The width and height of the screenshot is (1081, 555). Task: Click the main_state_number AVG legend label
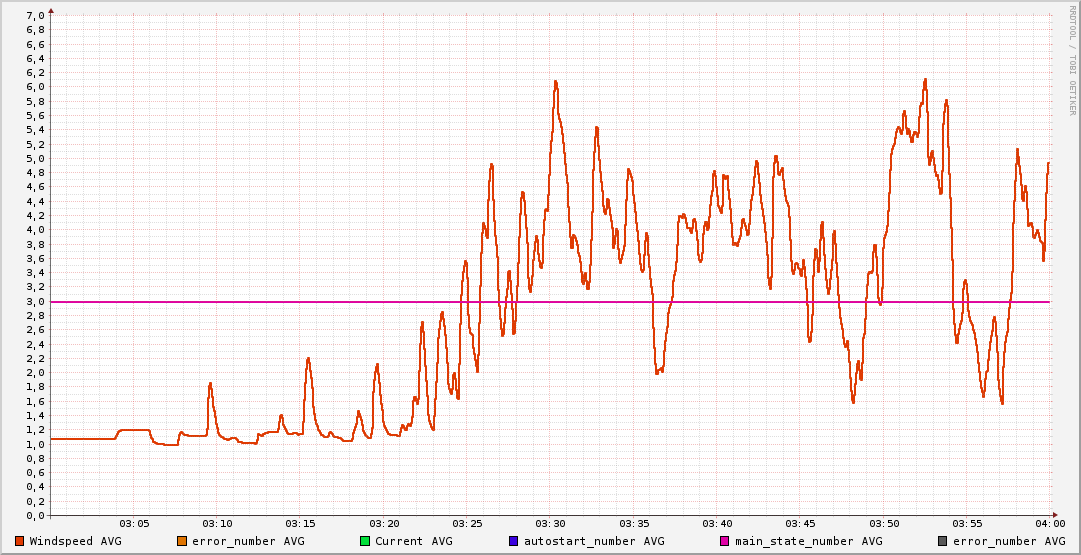coord(808,541)
